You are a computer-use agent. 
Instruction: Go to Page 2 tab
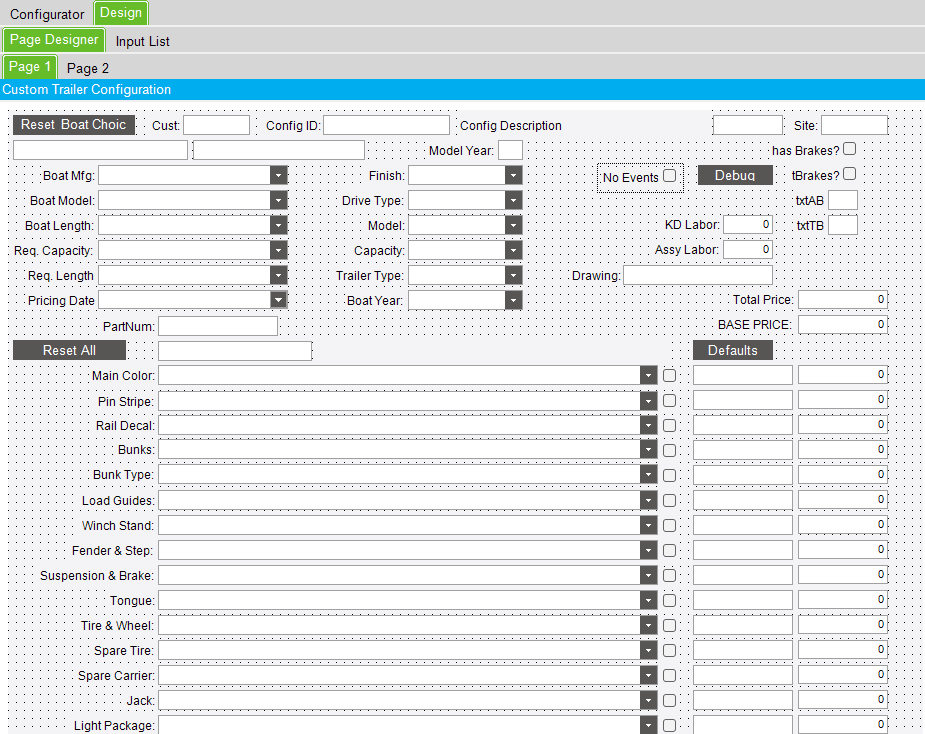point(88,68)
